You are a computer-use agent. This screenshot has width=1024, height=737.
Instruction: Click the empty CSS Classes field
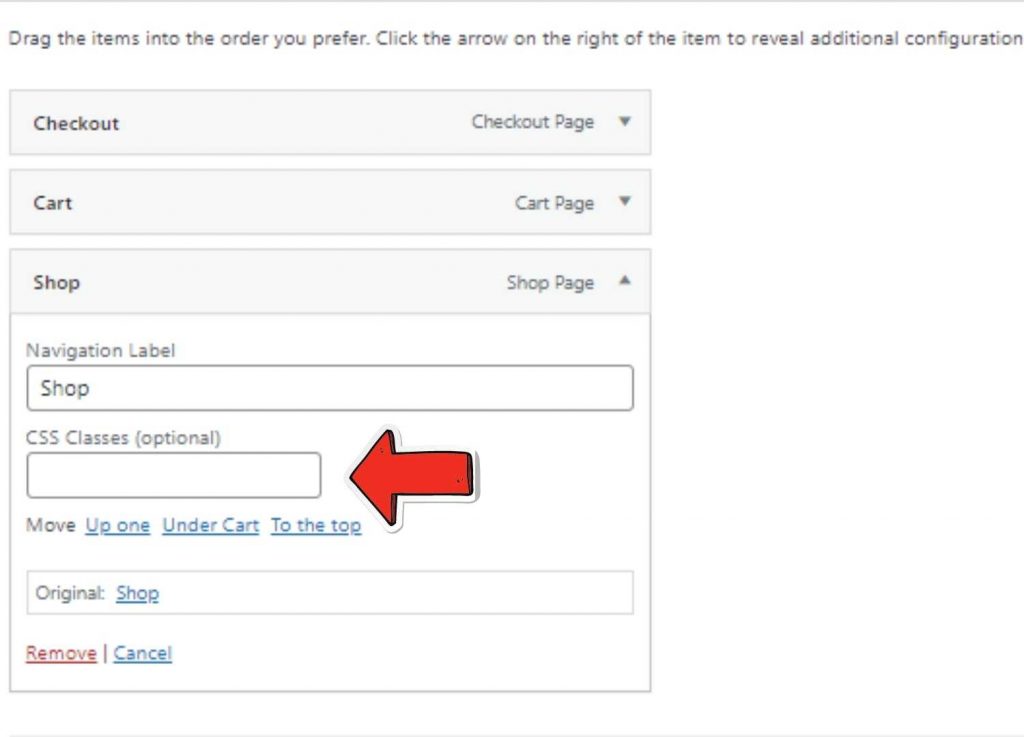coord(173,475)
